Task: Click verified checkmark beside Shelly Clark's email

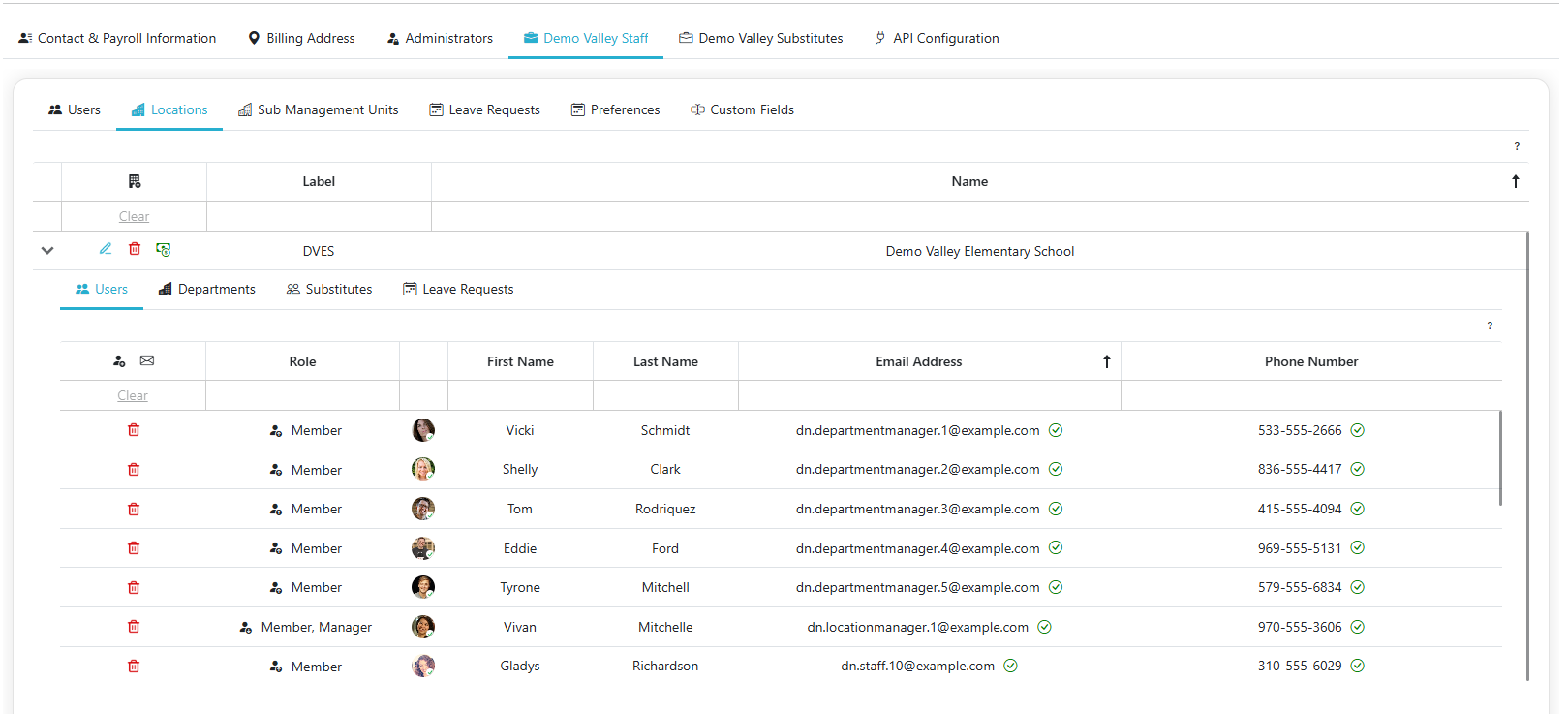Action: pos(1056,469)
